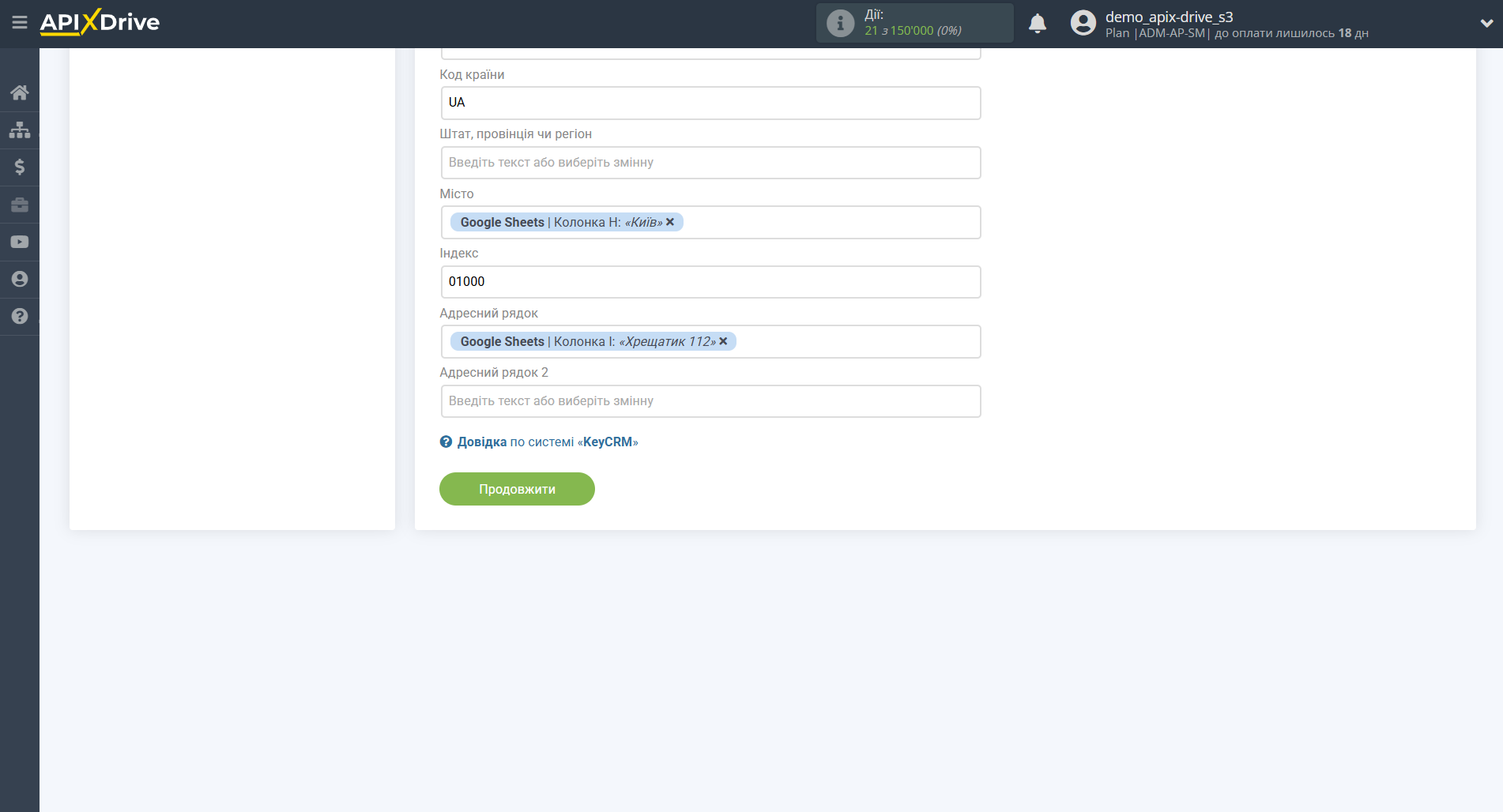
Task: Remove the Колонка I «Хрещатик 112» variable
Action: click(x=723, y=341)
